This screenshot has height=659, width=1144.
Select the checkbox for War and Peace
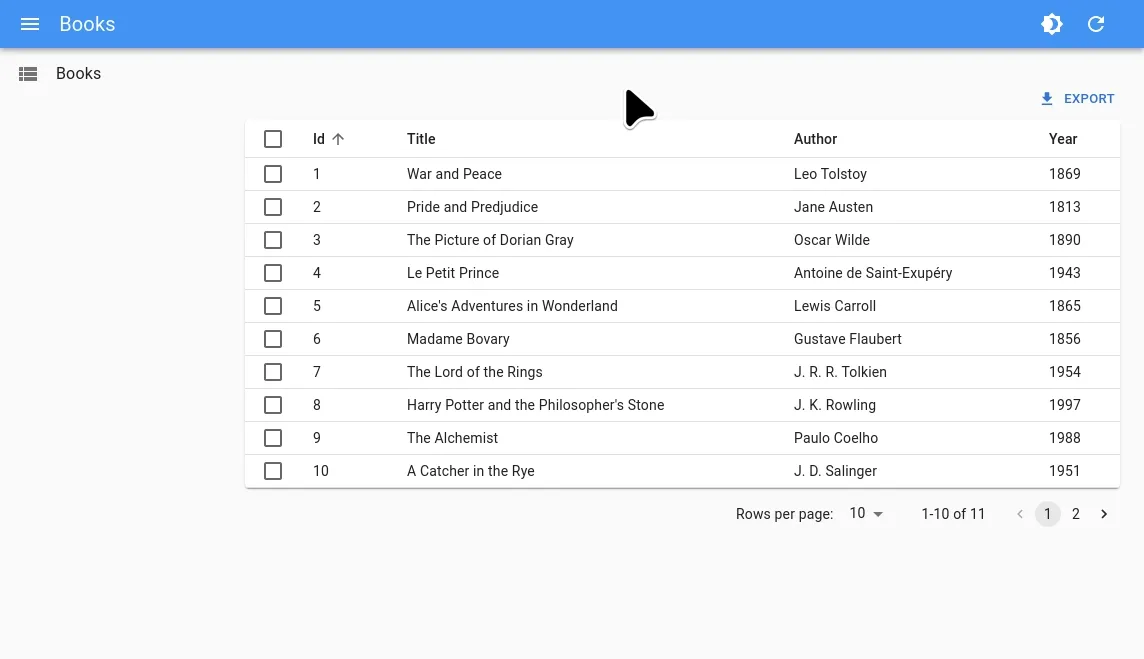tap(273, 174)
